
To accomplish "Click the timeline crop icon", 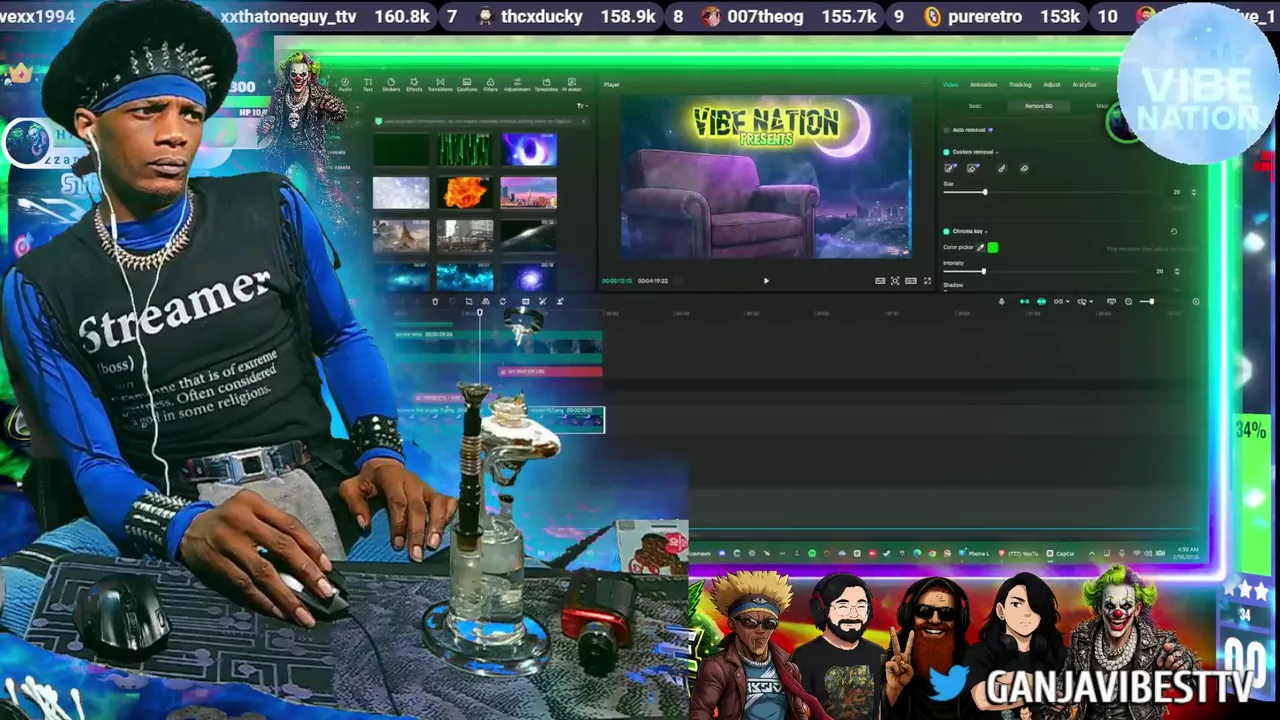I will pos(469,301).
